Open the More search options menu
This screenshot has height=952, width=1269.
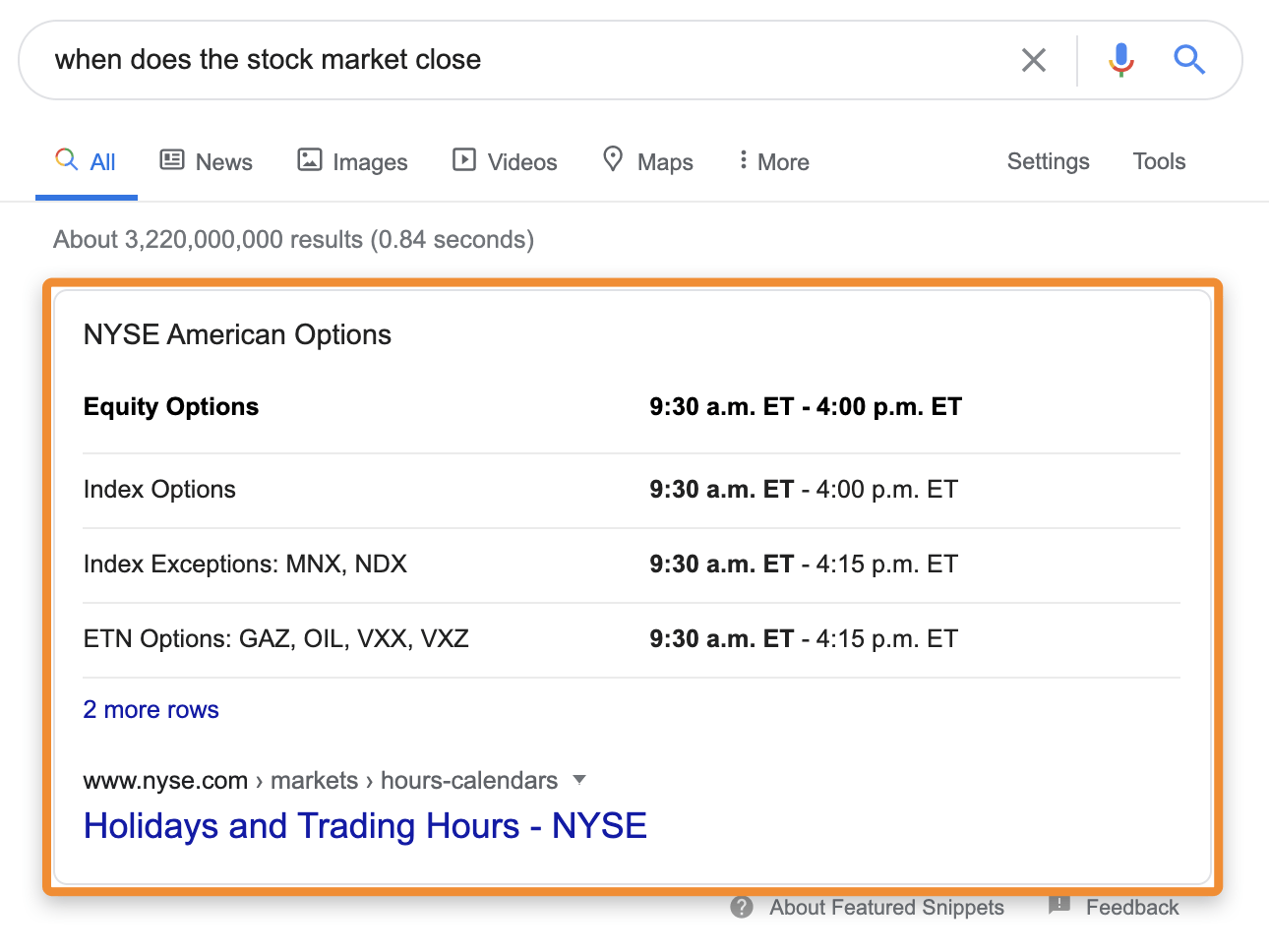click(771, 160)
